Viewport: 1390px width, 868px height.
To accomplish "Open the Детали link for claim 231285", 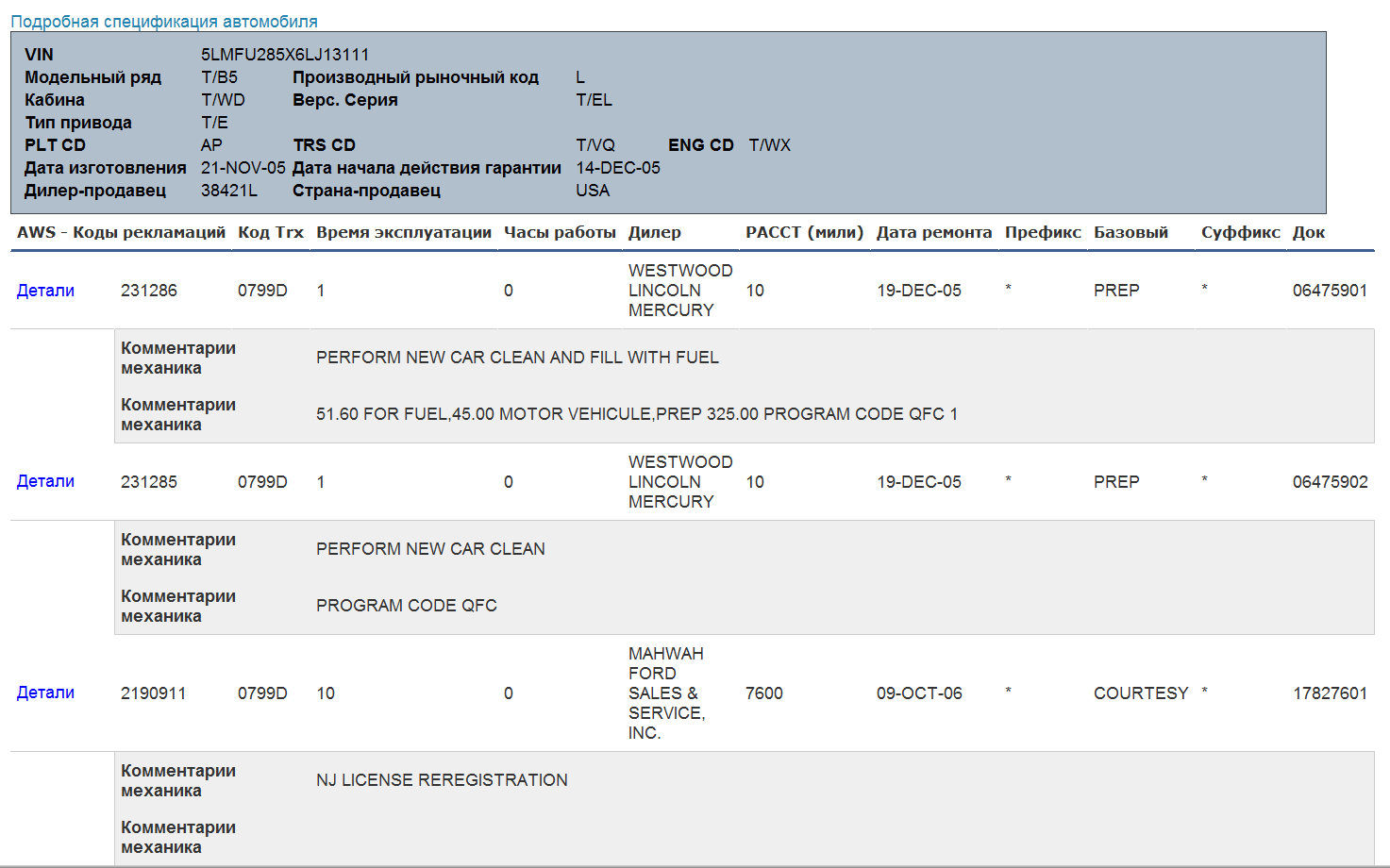I will (x=45, y=481).
